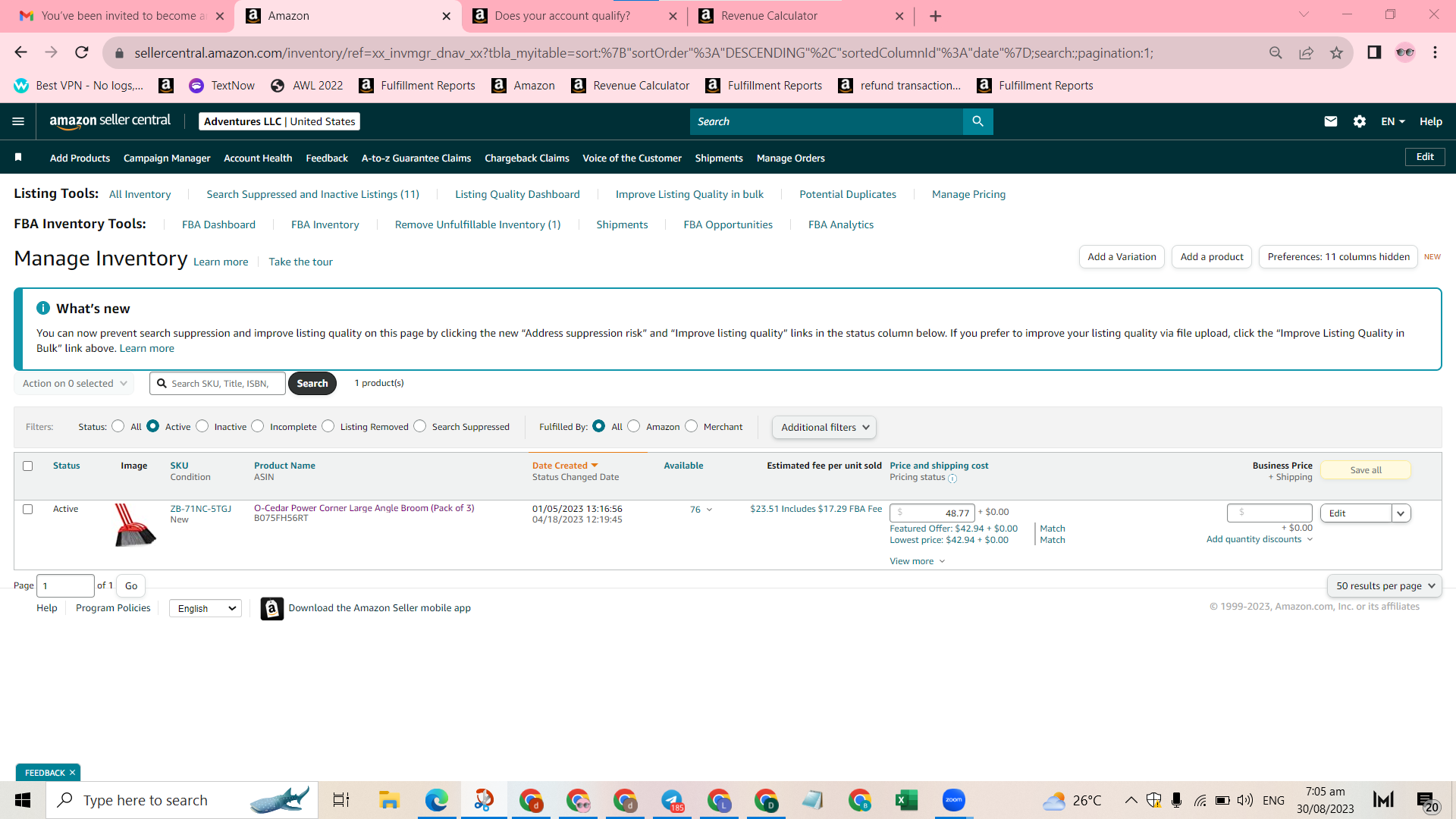This screenshot has width=1456, height=819.
Task: Click Add a Variation button
Action: tap(1122, 257)
